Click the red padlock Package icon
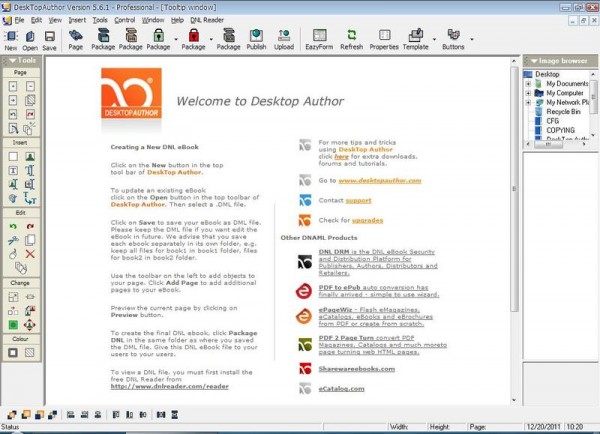This screenshot has height=434, width=600. tap(194, 39)
